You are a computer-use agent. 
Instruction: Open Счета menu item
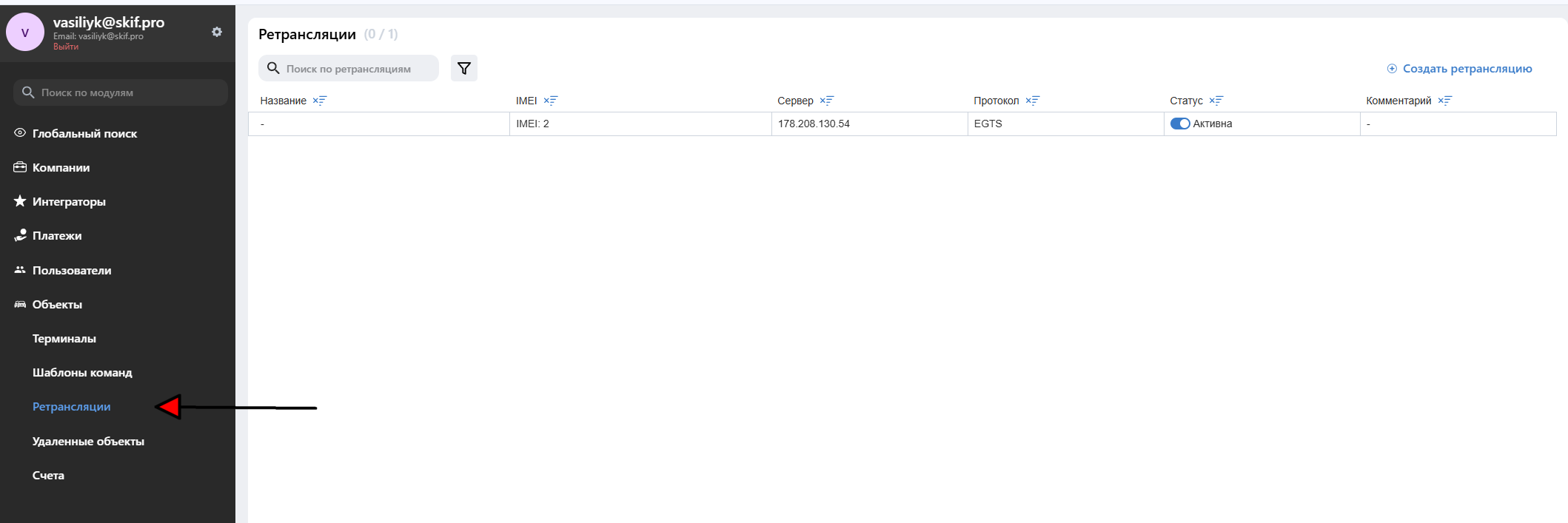click(x=48, y=476)
